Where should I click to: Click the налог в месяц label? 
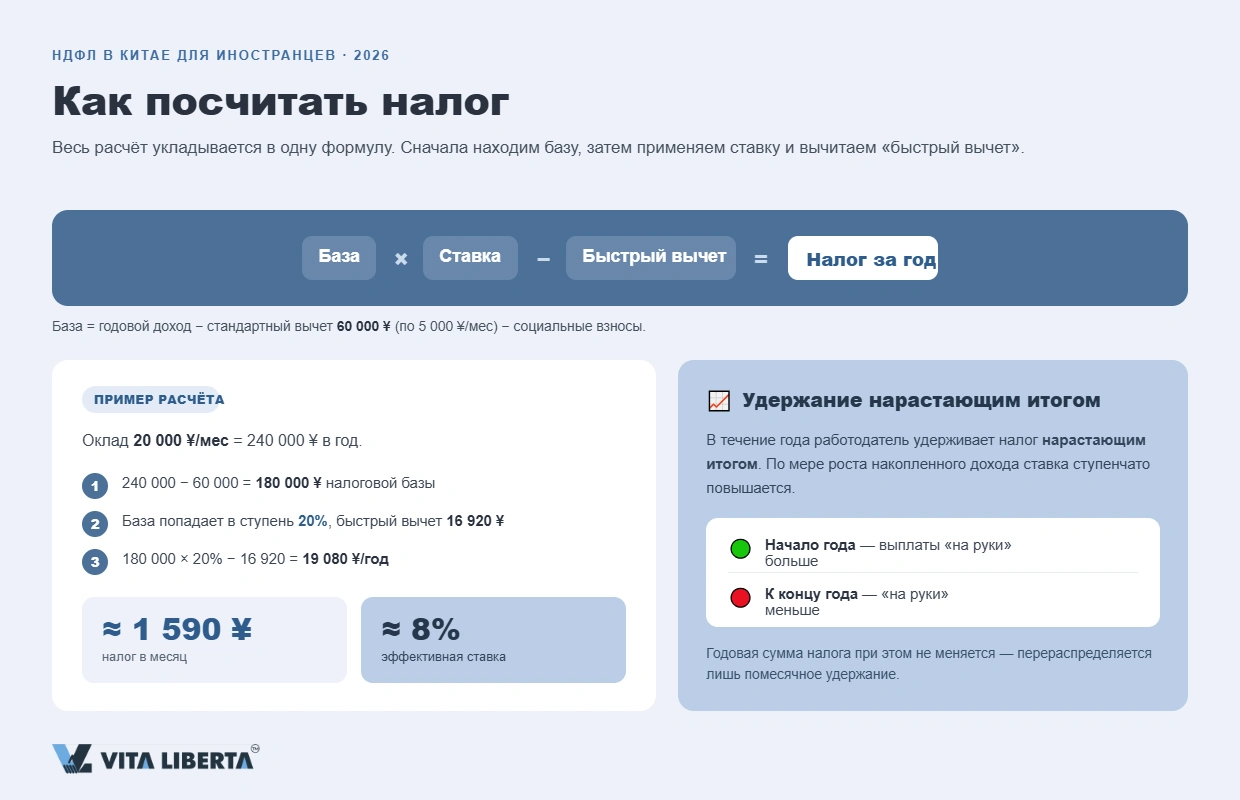coord(144,657)
